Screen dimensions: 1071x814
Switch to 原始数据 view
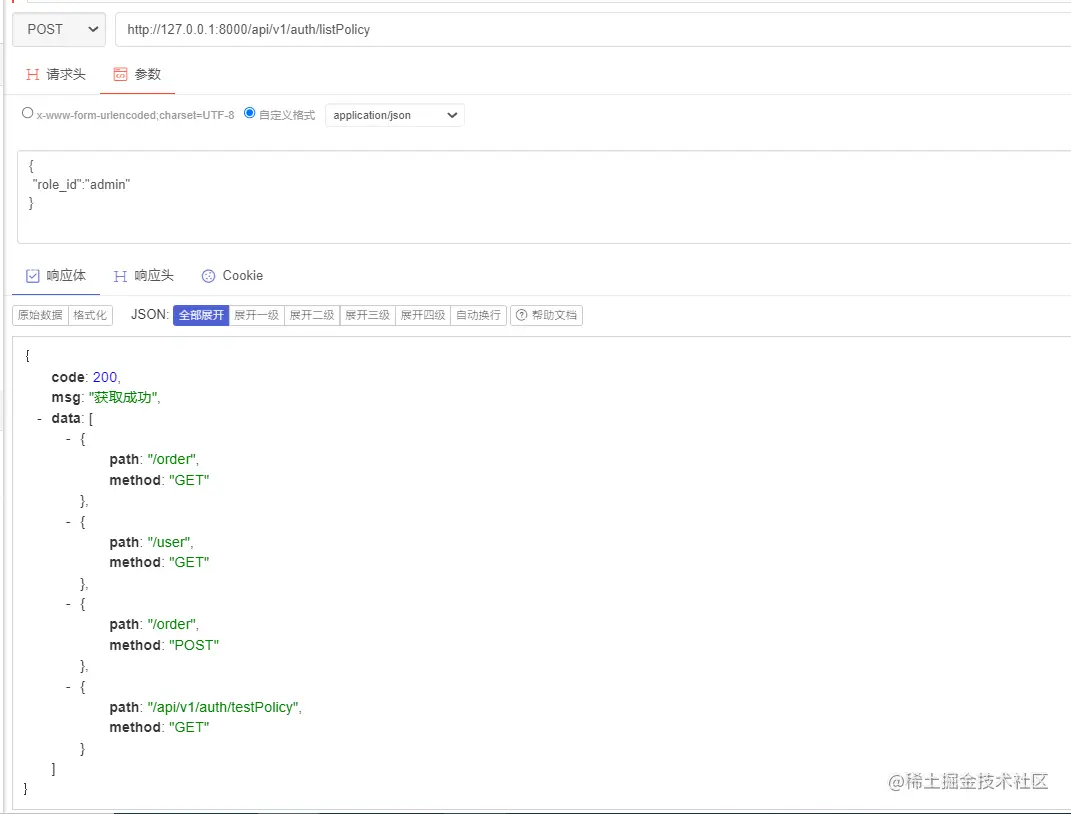pyautogui.click(x=39, y=315)
